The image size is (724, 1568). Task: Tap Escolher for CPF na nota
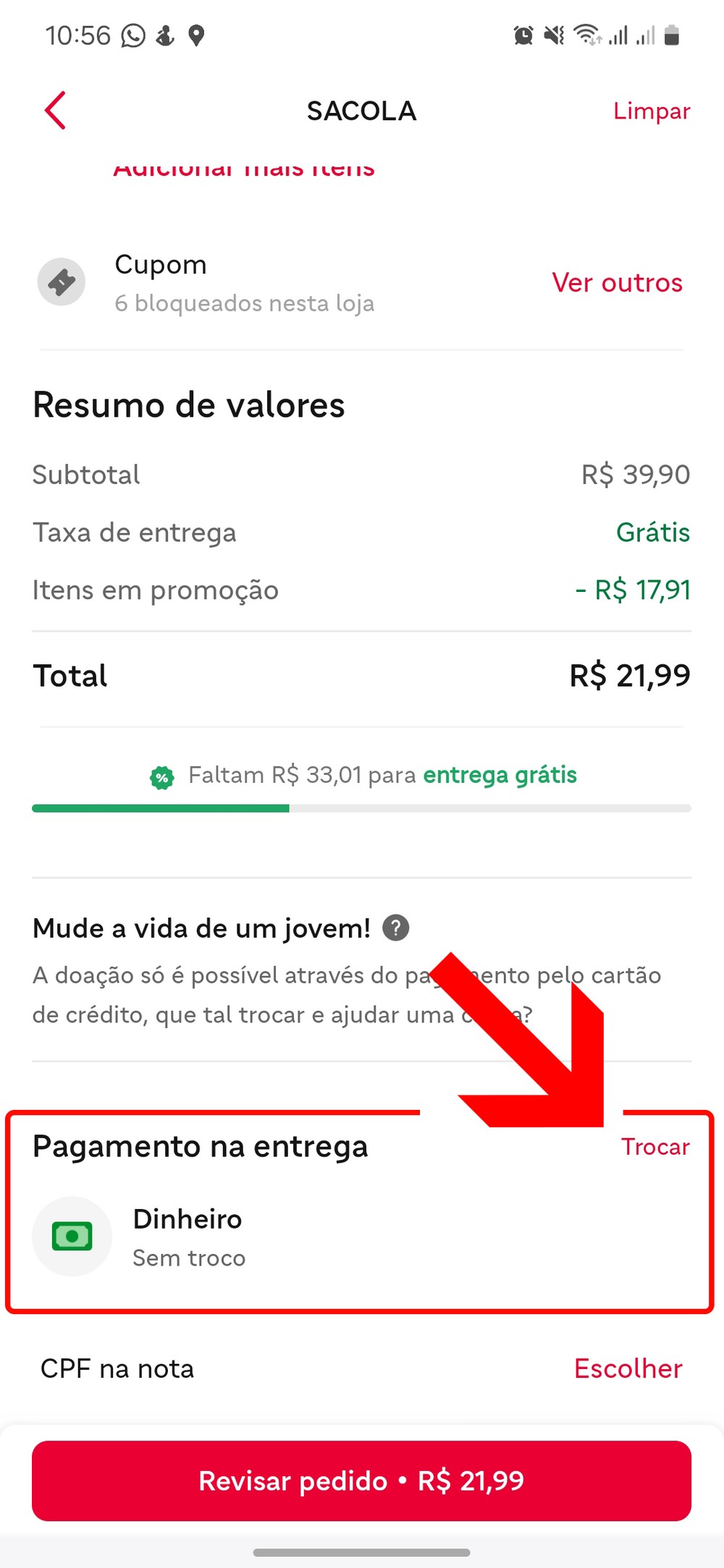point(628,1368)
